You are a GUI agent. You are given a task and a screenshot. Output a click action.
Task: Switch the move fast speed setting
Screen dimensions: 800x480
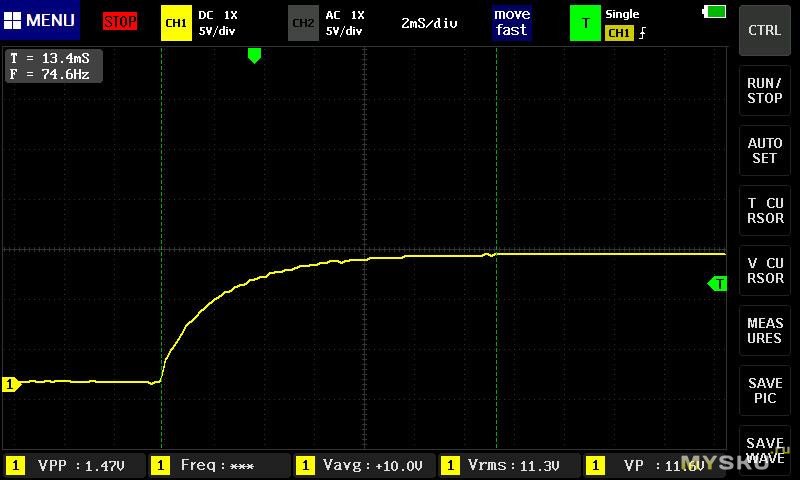point(511,22)
